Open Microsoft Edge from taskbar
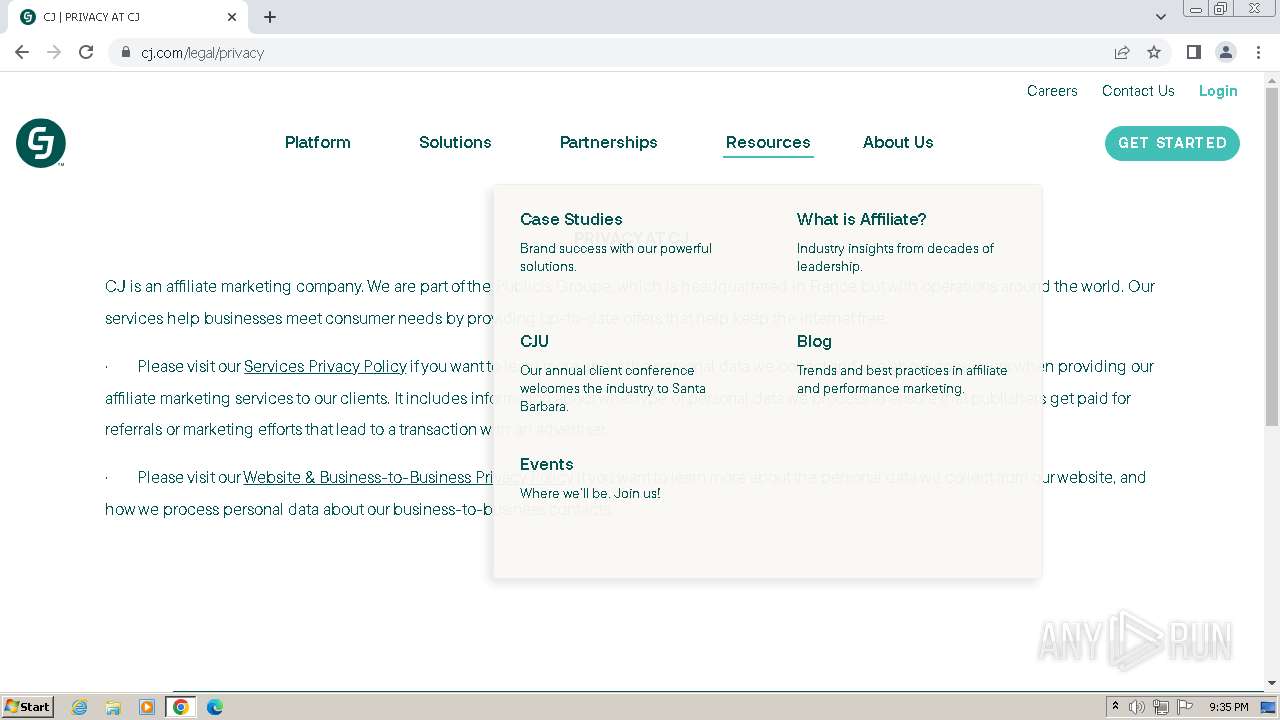Viewport: 1280px width, 720px height. pyautogui.click(x=215, y=707)
